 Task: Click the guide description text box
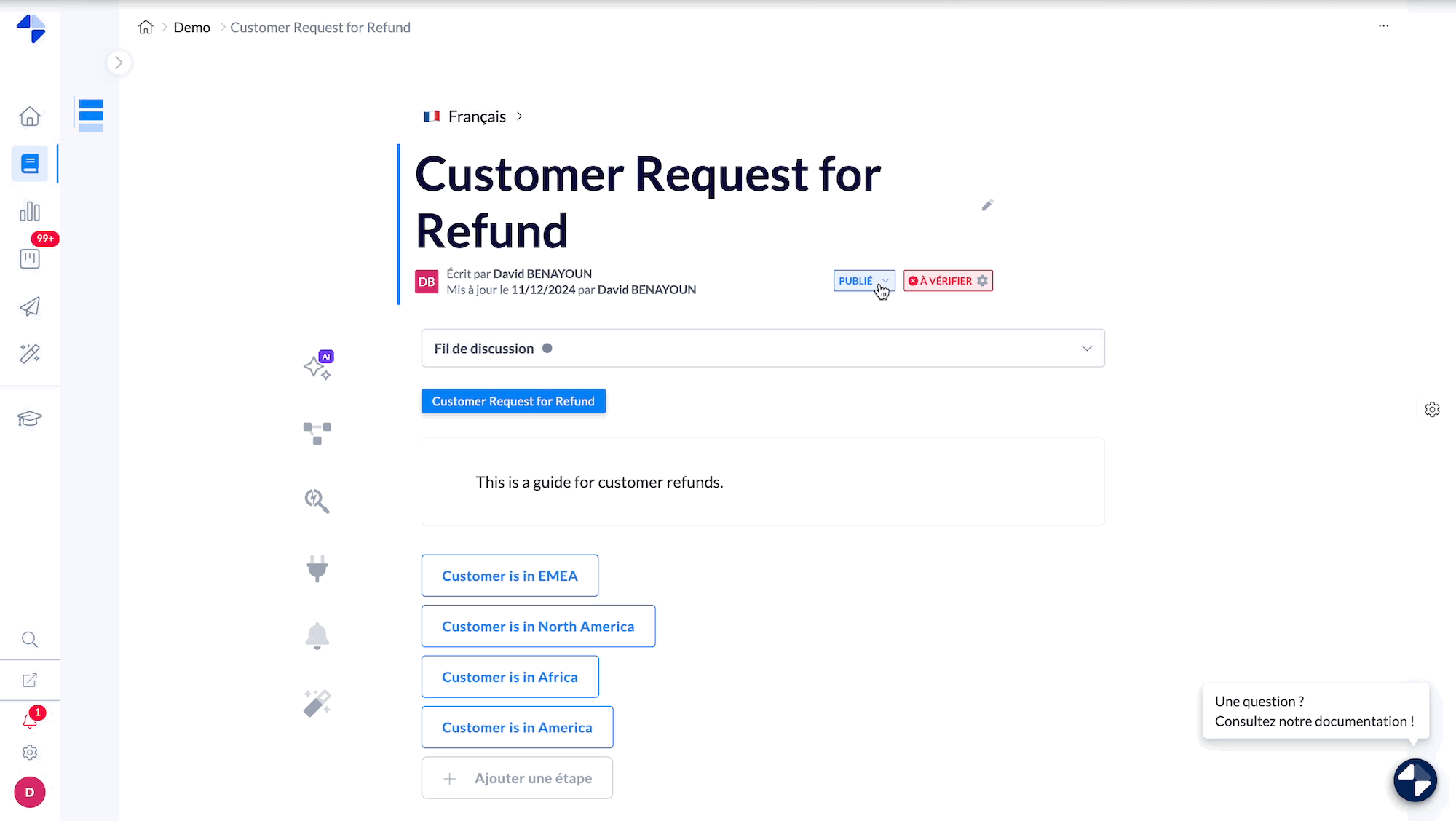762,482
